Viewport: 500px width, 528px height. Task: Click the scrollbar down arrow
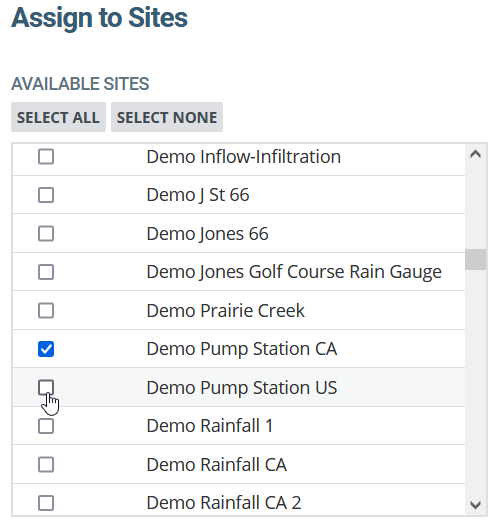tap(475, 505)
